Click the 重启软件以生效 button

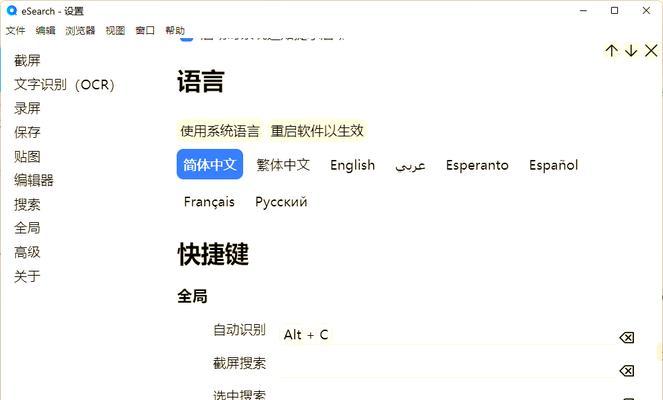click(x=317, y=131)
